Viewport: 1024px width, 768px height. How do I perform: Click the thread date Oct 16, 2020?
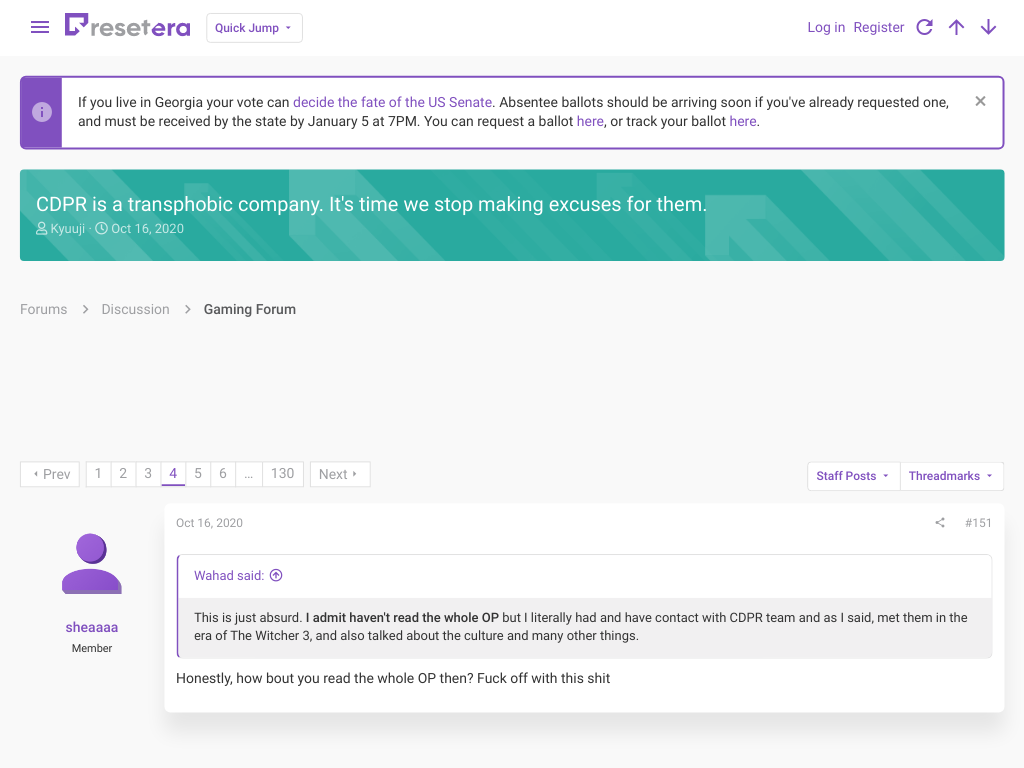tap(147, 229)
